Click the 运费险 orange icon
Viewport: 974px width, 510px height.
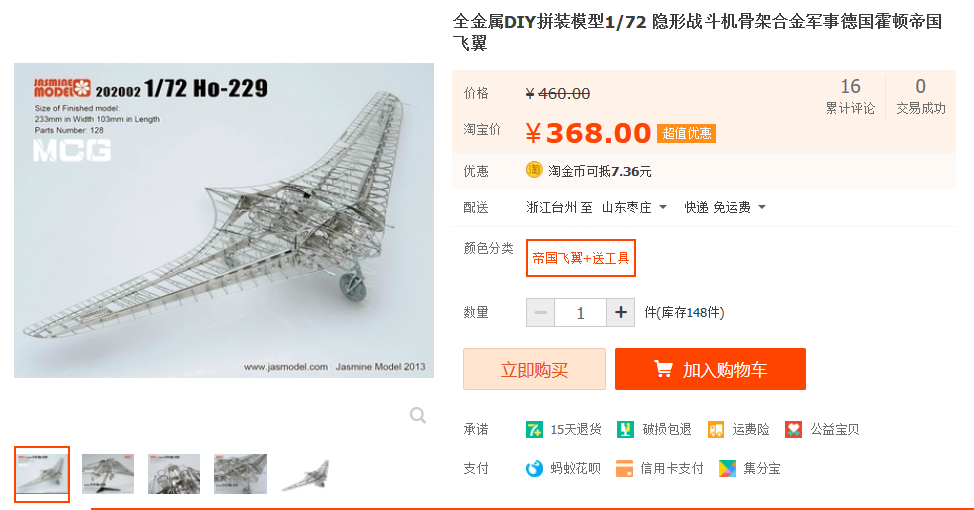coord(716,429)
